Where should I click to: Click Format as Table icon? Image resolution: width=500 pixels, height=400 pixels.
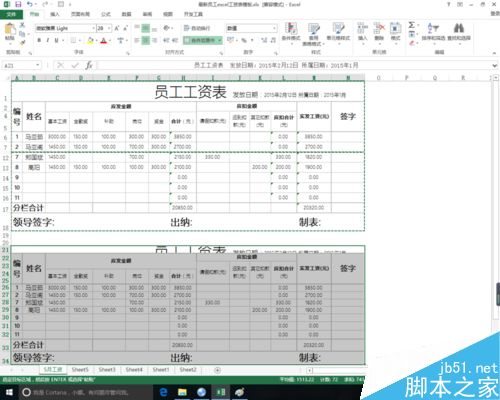[x=314, y=29]
